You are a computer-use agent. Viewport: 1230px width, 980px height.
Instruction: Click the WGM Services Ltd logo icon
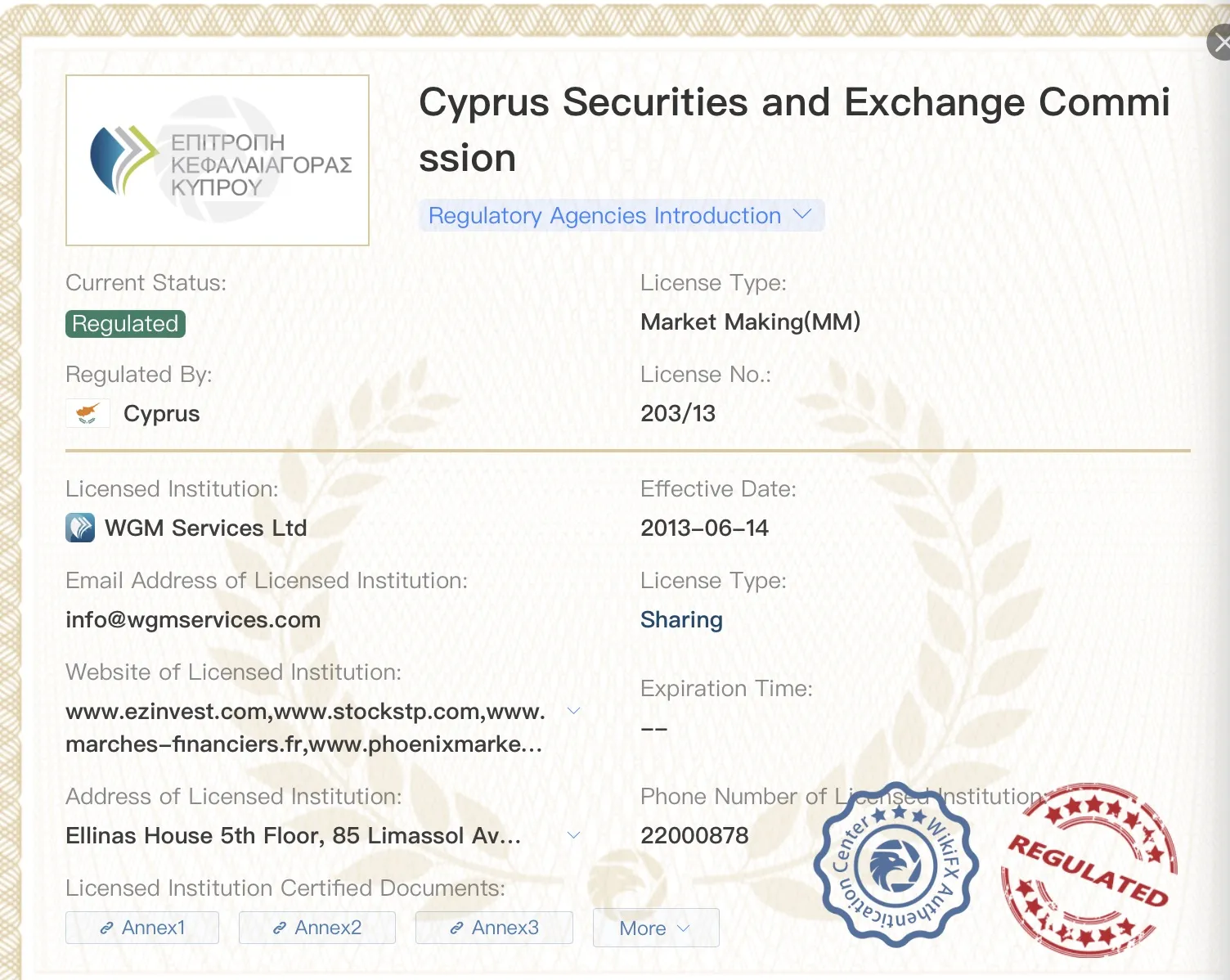point(80,528)
